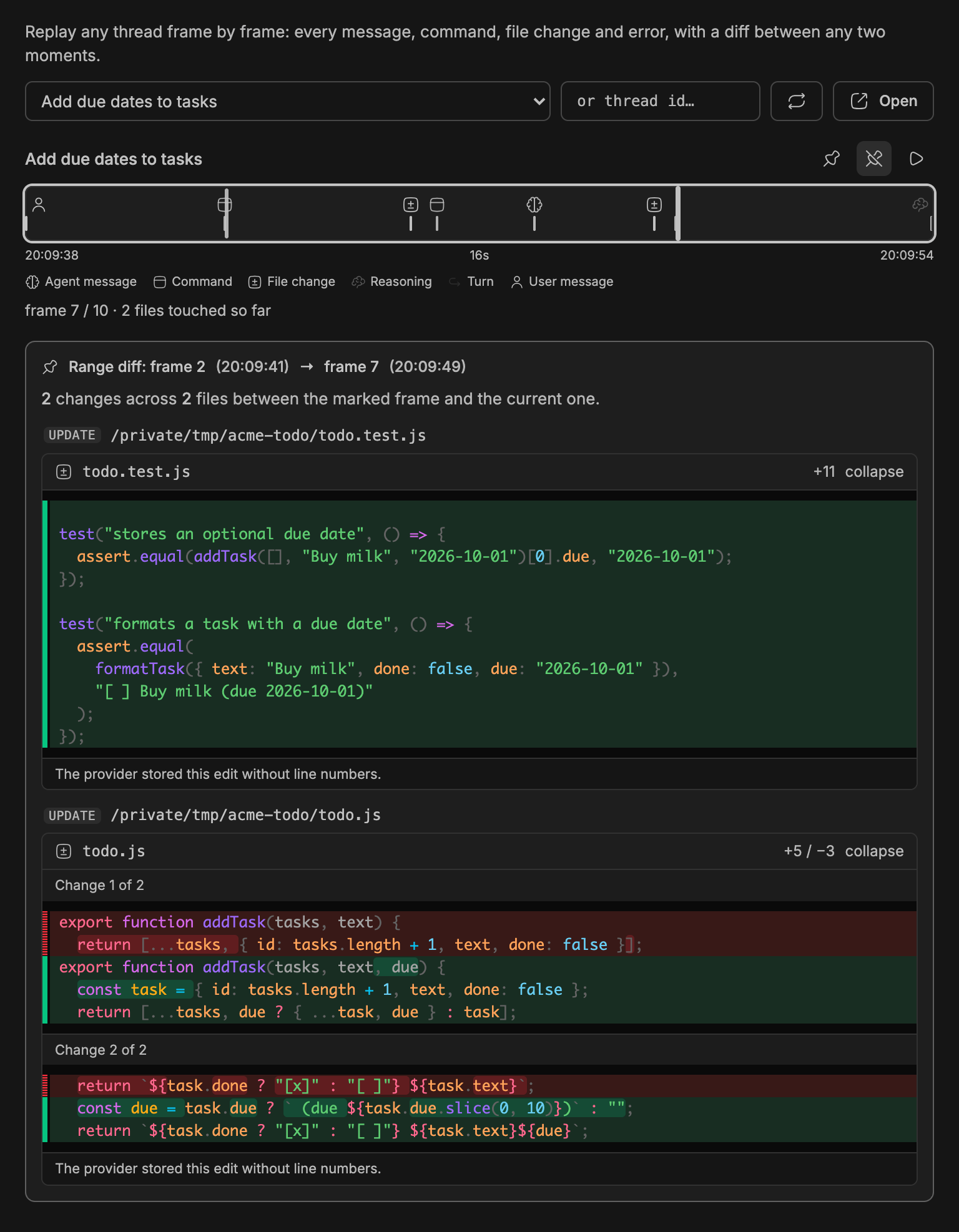Click the 'frame 7 / 10' status text
Screen dimensions: 959x1232
tap(67, 311)
